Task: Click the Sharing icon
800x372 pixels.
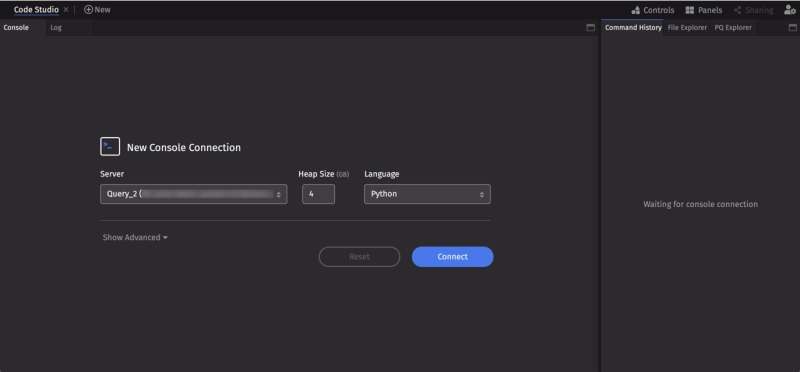Action: (x=737, y=10)
